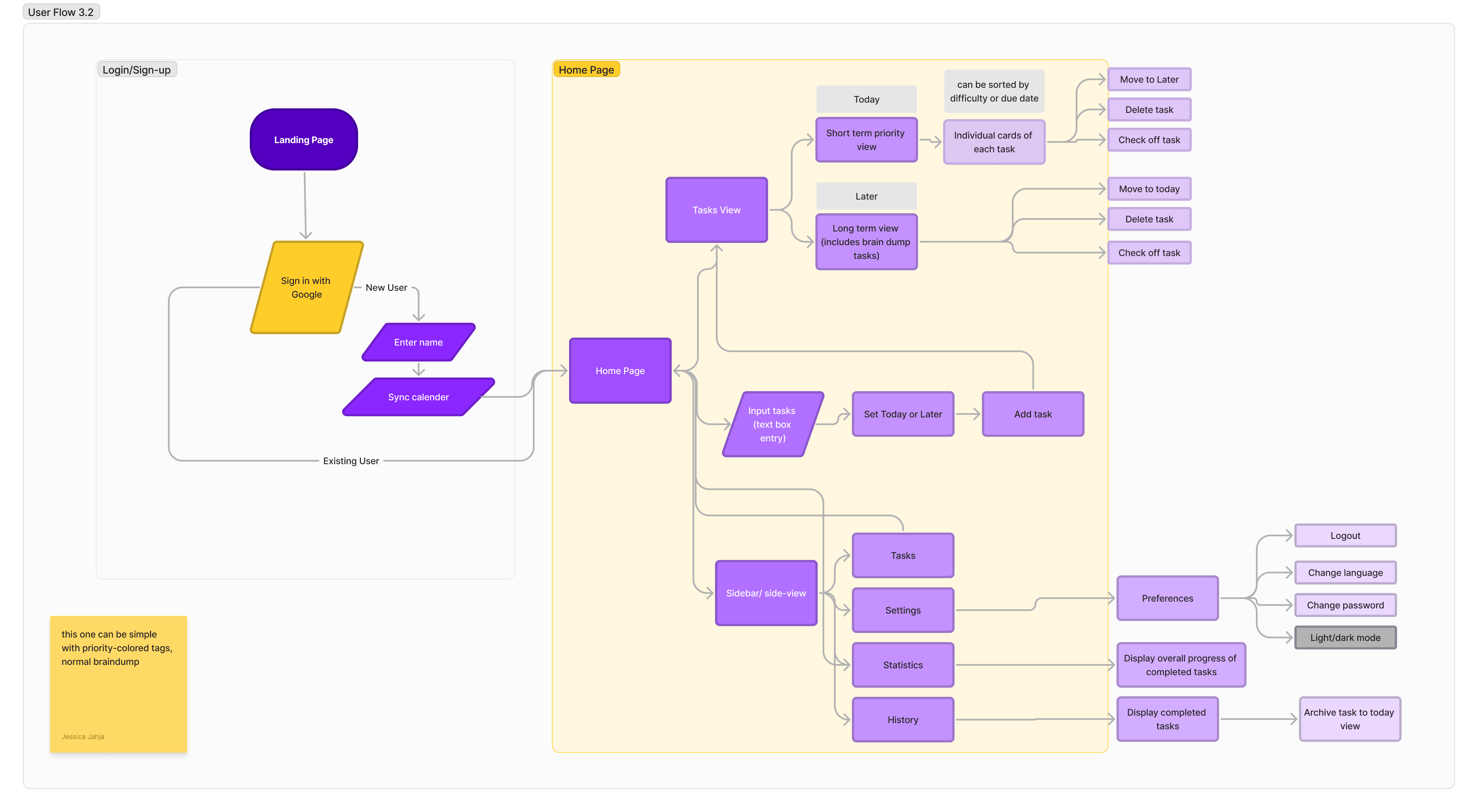Select the Sidebar/ side-view box

[x=766, y=593]
